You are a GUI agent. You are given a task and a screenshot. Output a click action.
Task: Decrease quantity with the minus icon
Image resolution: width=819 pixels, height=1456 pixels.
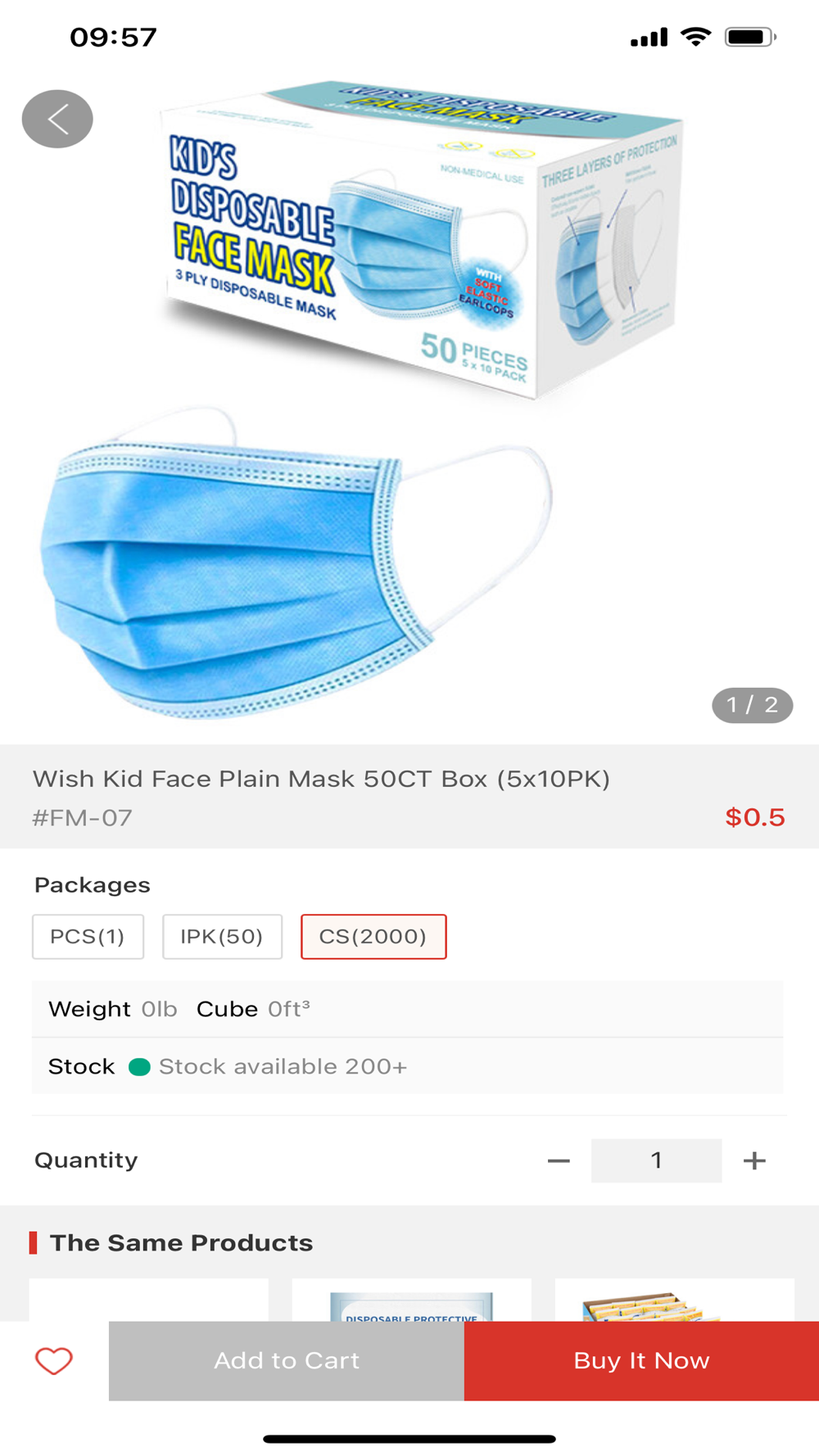[559, 1160]
